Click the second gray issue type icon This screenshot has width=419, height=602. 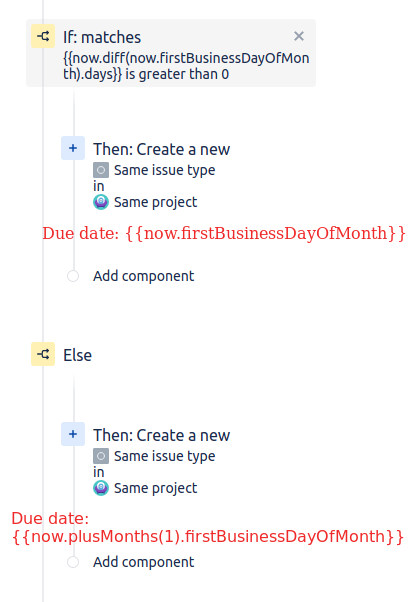click(x=101, y=456)
